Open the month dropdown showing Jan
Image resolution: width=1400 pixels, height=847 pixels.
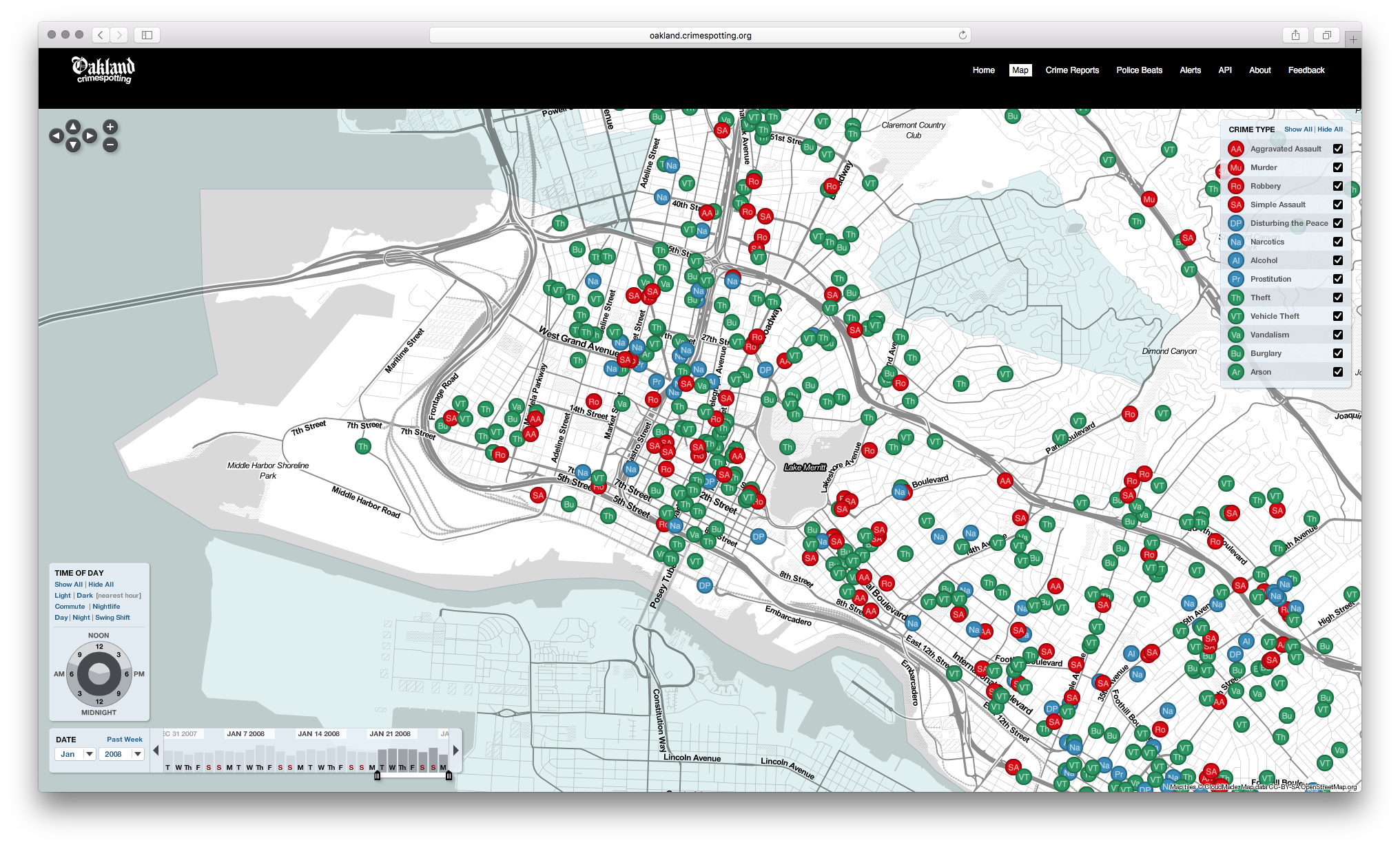click(x=75, y=754)
